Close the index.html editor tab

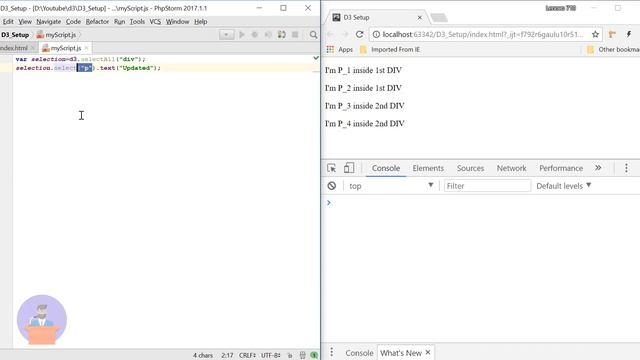pos(33,48)
